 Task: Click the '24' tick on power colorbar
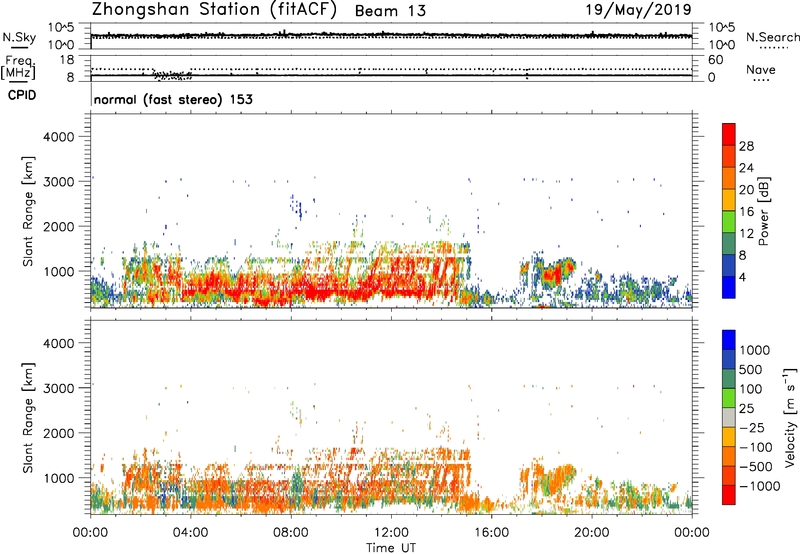pos(746,168)
